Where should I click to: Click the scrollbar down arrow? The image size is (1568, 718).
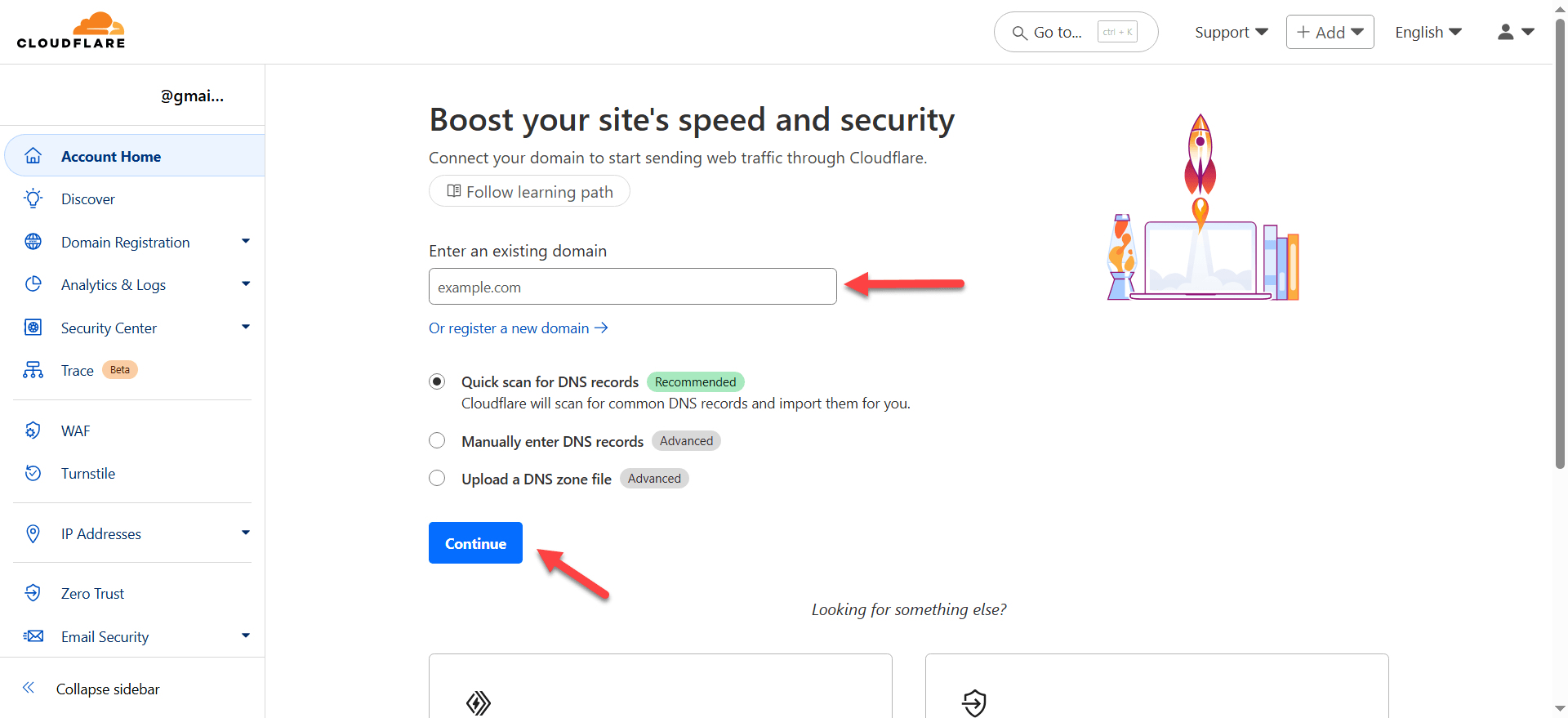1560,709
